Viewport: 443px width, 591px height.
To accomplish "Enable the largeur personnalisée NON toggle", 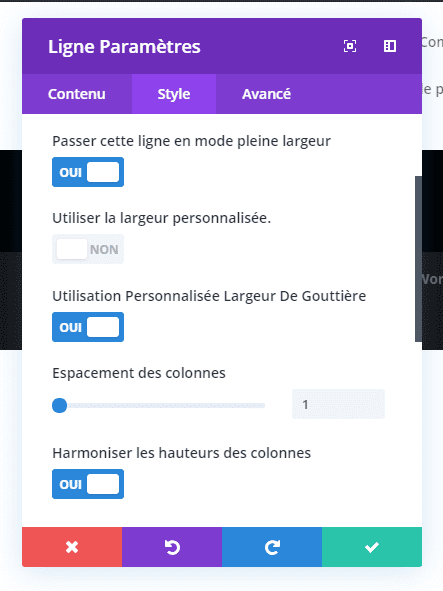I will click(x=88, y=249).
